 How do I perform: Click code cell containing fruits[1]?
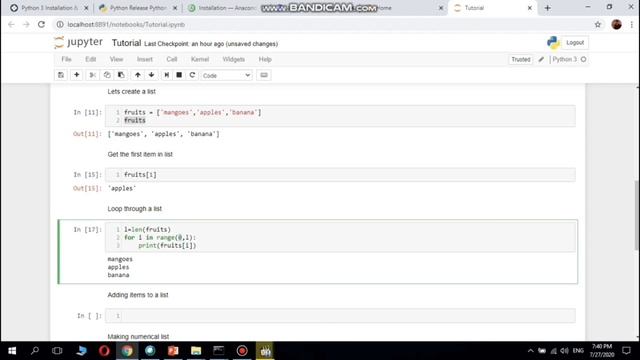[340, 175]
